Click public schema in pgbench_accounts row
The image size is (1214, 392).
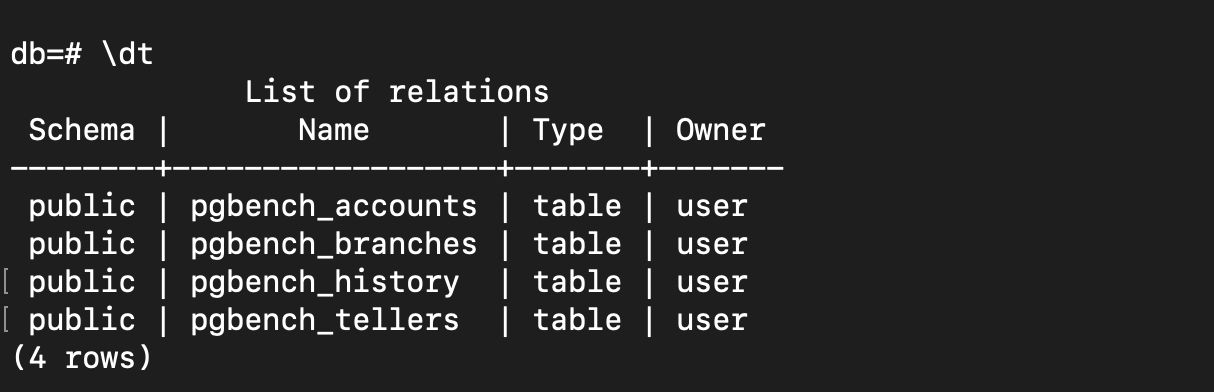coord(82,206)
